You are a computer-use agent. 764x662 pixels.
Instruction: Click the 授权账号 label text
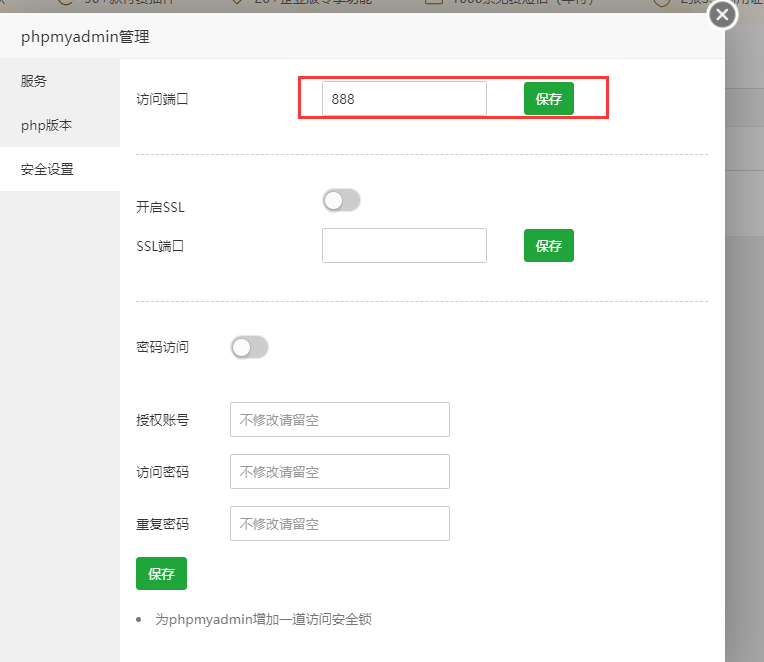[x=162, y=420]
